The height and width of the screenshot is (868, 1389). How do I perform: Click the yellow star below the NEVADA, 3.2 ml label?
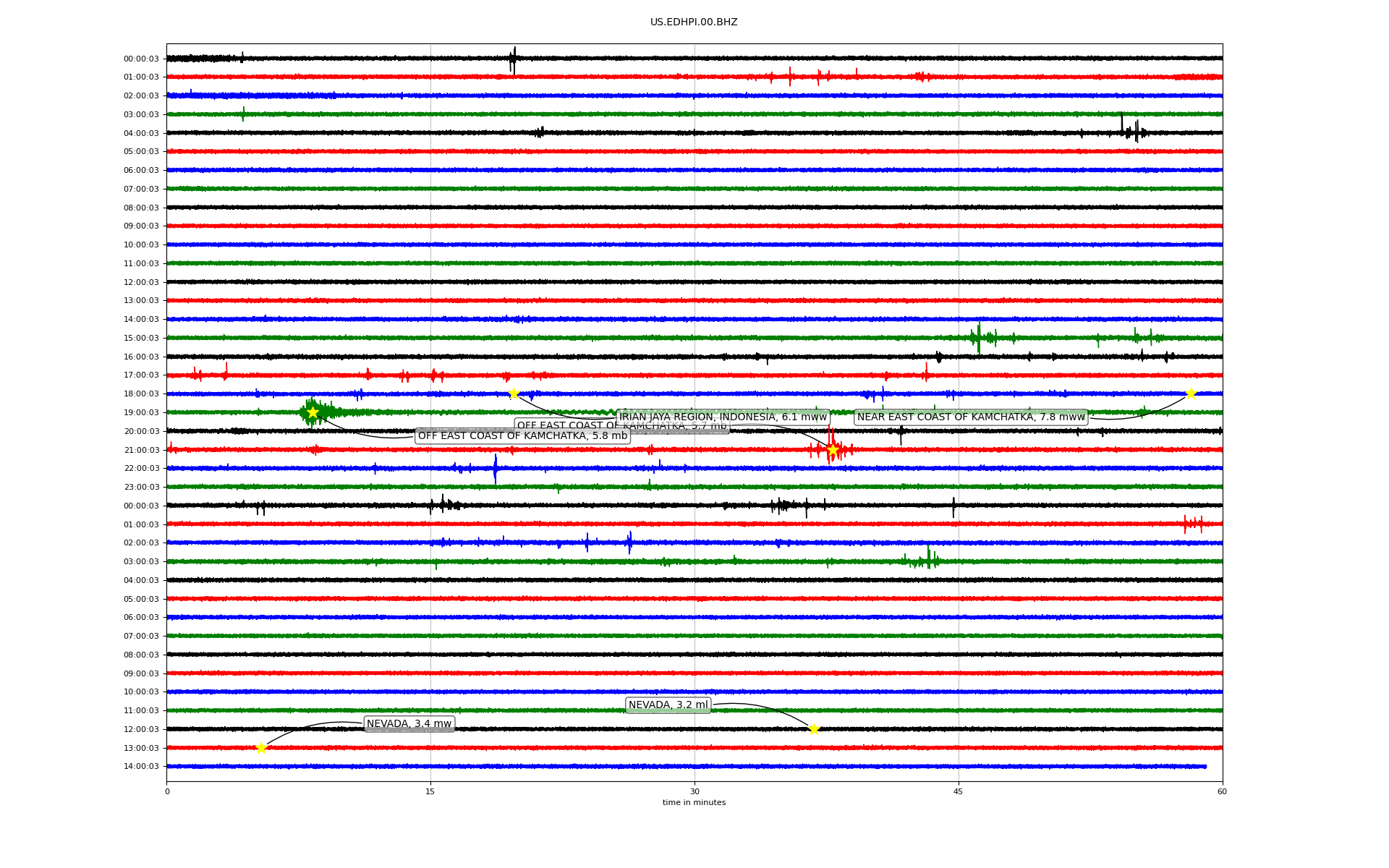point(814,729)
